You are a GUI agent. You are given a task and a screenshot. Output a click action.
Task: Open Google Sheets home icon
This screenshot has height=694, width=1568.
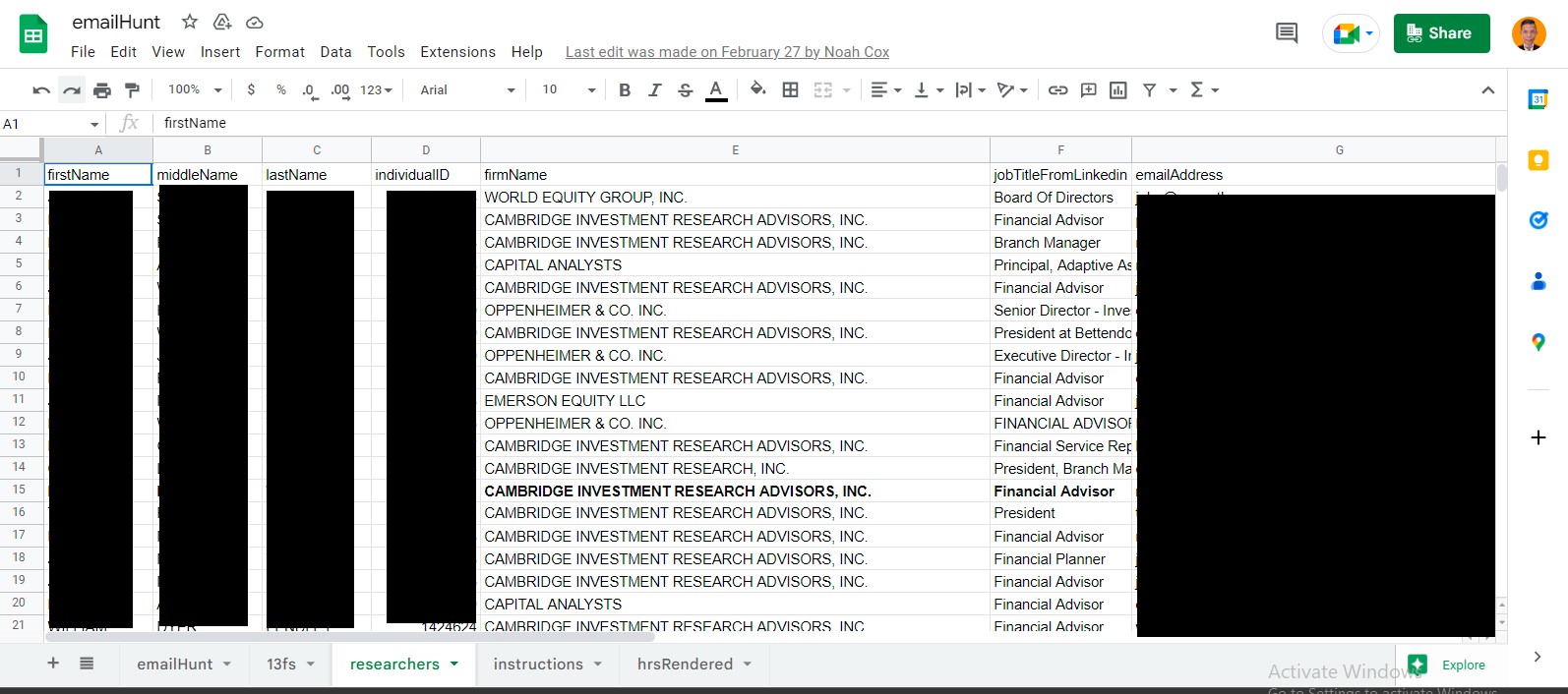tap(33, 34)
